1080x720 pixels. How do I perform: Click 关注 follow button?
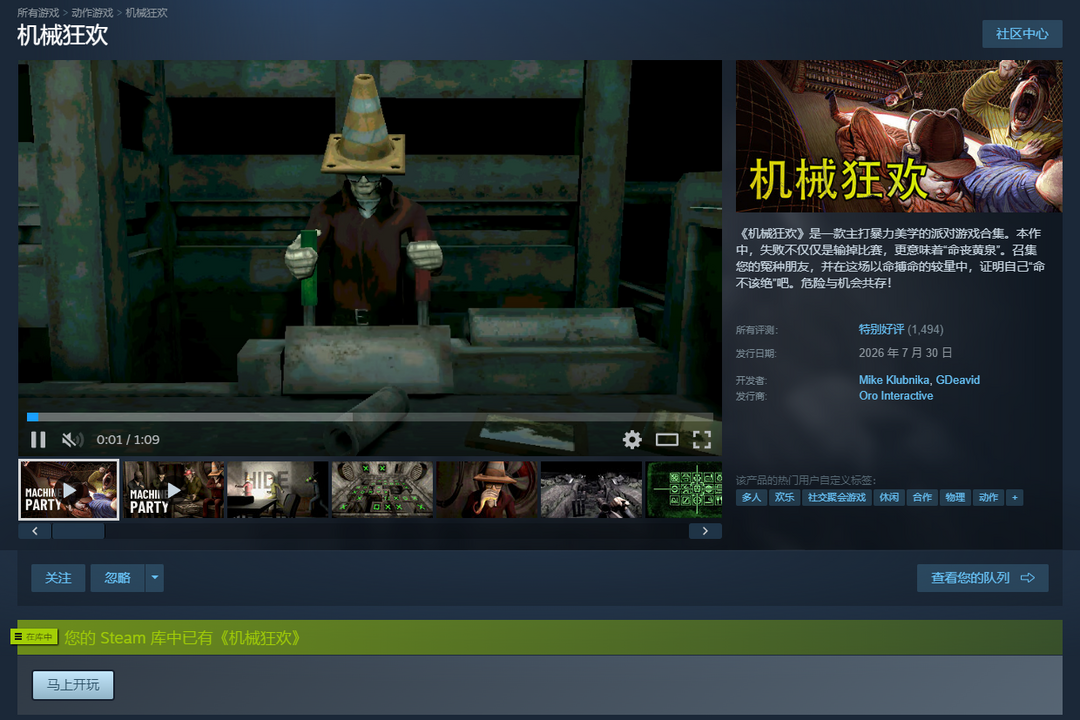(58, 578)
